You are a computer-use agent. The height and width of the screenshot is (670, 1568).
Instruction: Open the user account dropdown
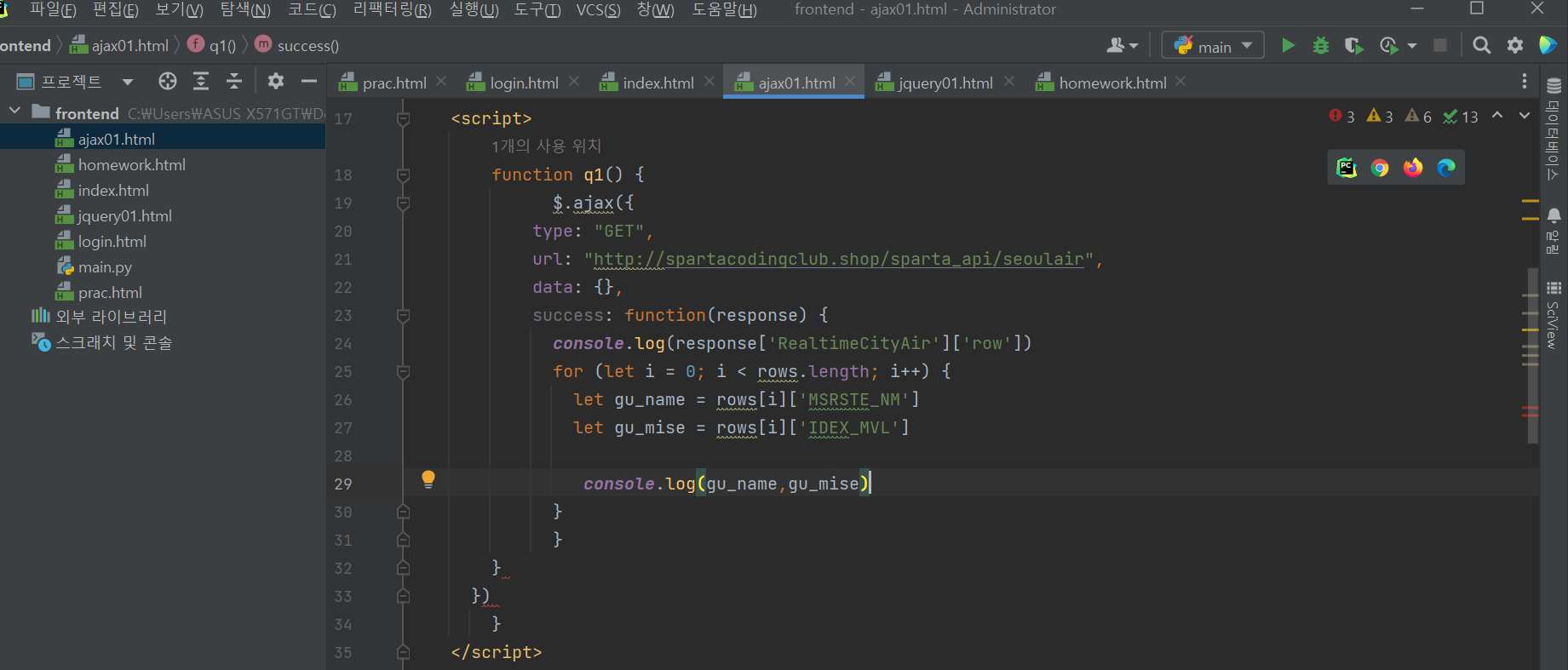point(1122,45)
